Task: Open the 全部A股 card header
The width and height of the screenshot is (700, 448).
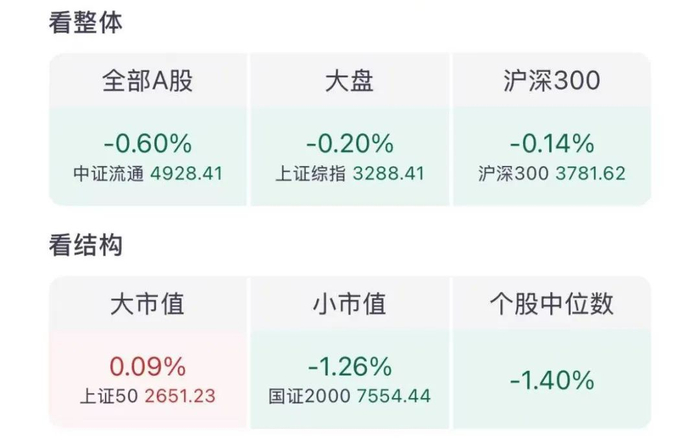Action: (147, 81)
